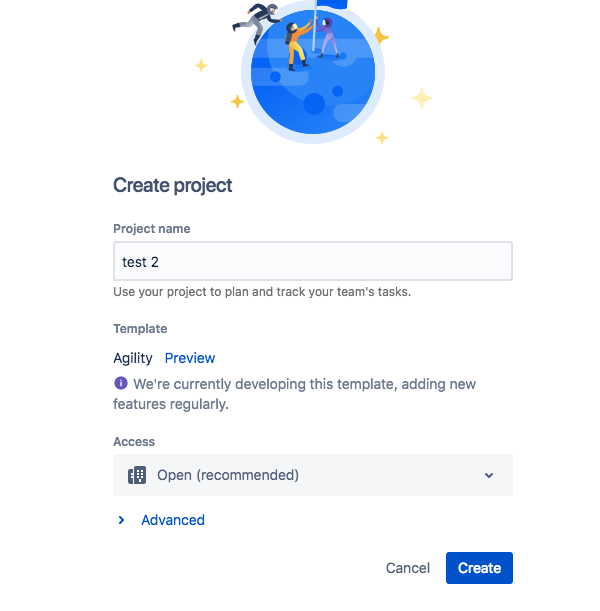The height and width of the screenshot is (611, 600).
Task: Click the building icon in Access field
Action: (137, 475)
